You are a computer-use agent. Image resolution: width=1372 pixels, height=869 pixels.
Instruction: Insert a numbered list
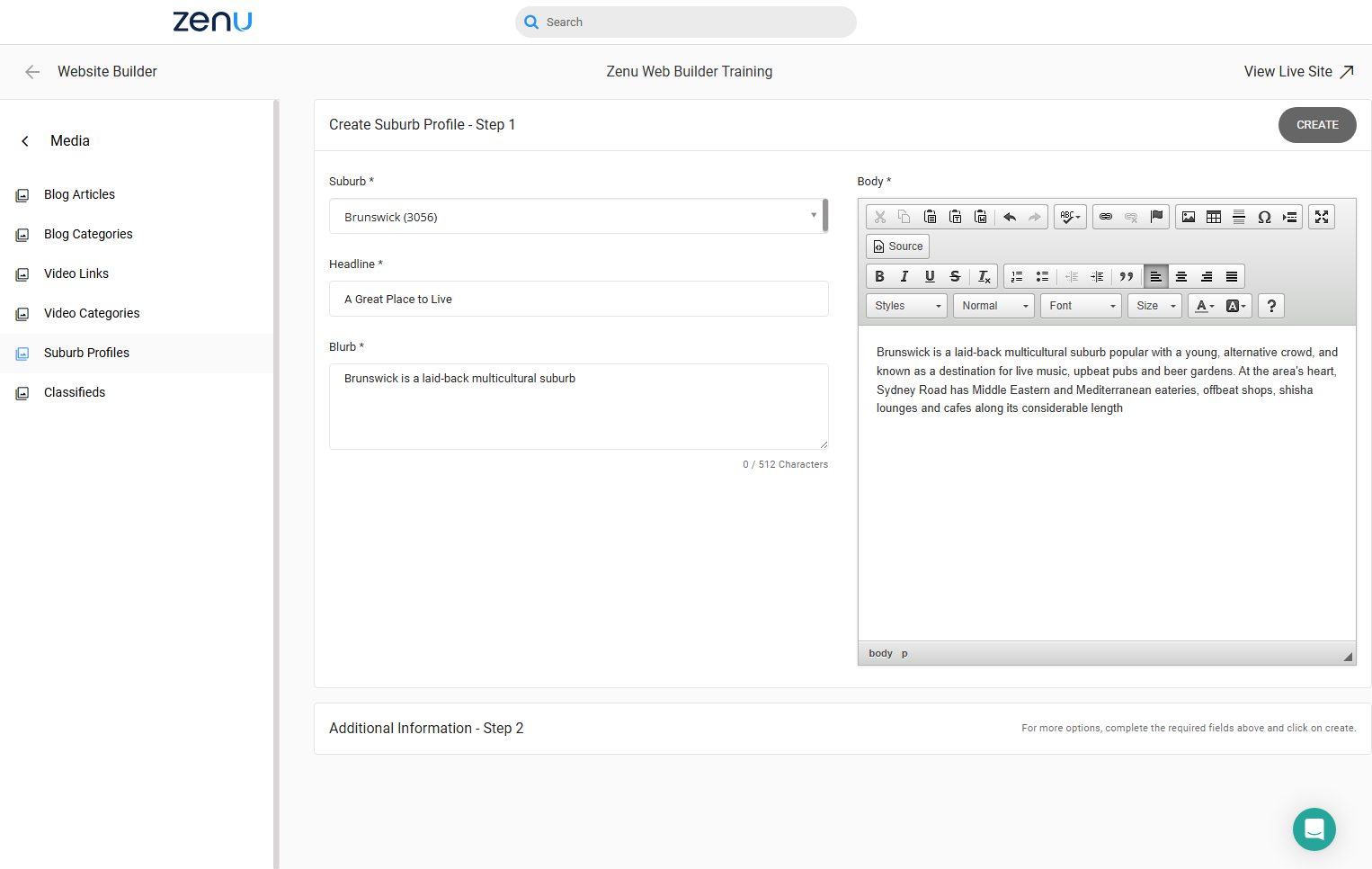pyautogui.click(x=1017, y=276)
